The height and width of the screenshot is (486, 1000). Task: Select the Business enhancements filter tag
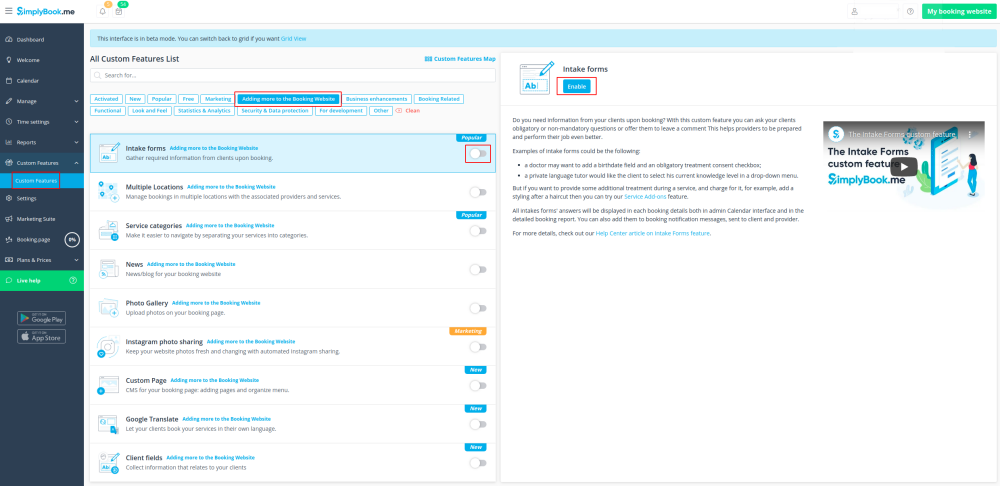377,99
